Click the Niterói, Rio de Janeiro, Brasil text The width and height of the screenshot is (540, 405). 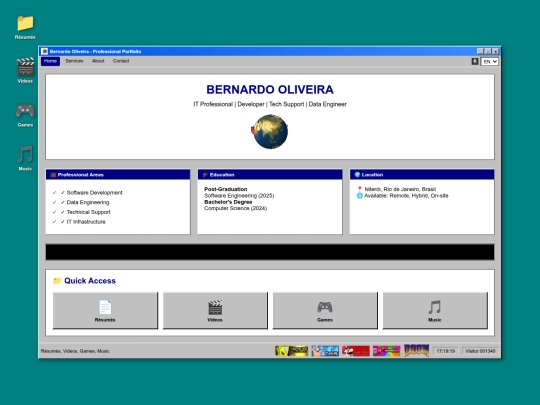click(400, 189)
